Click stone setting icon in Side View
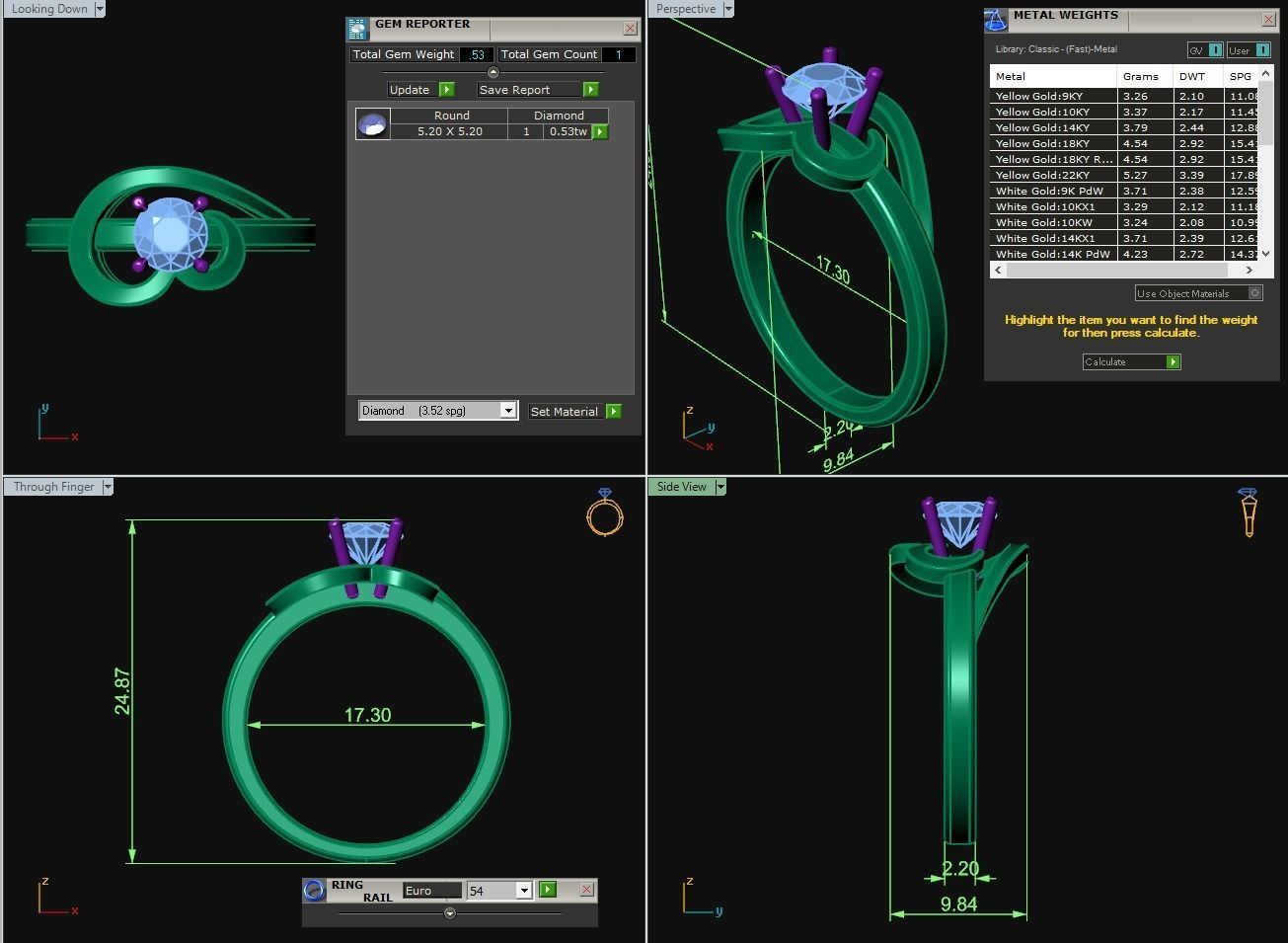Screen dimensions: 1288x943 tap(1249, 511)
